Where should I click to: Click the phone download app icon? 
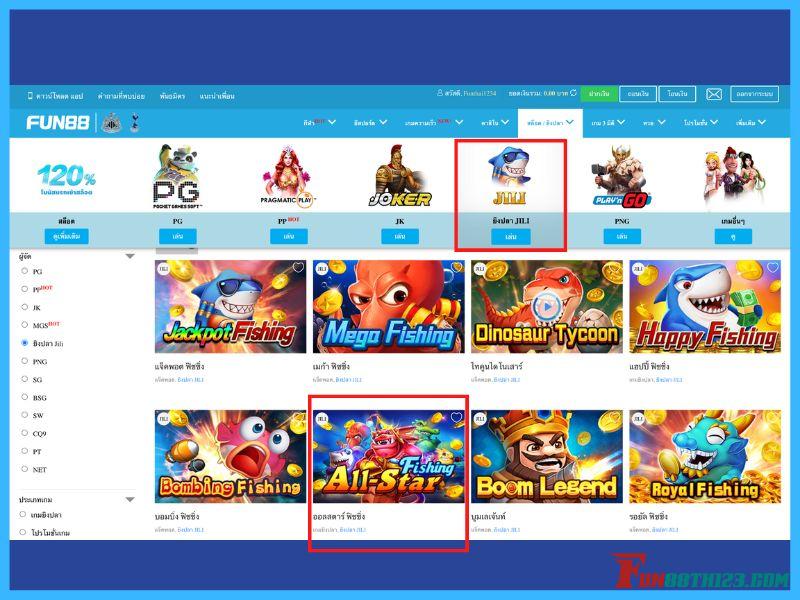(x=30, y=95)
